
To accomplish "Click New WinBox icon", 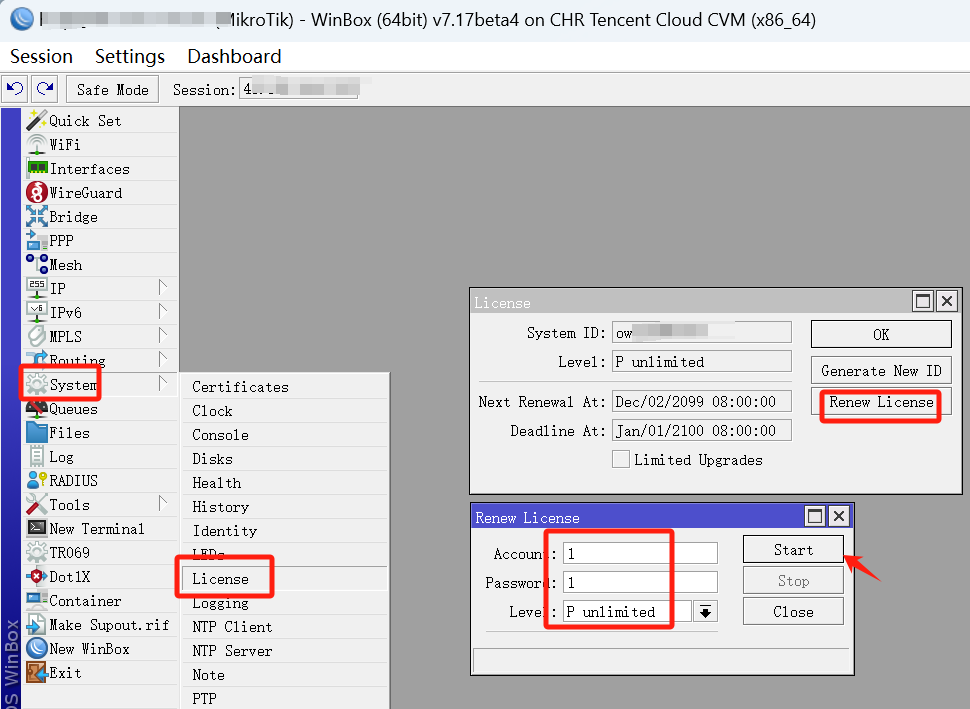I will point(36,648).
